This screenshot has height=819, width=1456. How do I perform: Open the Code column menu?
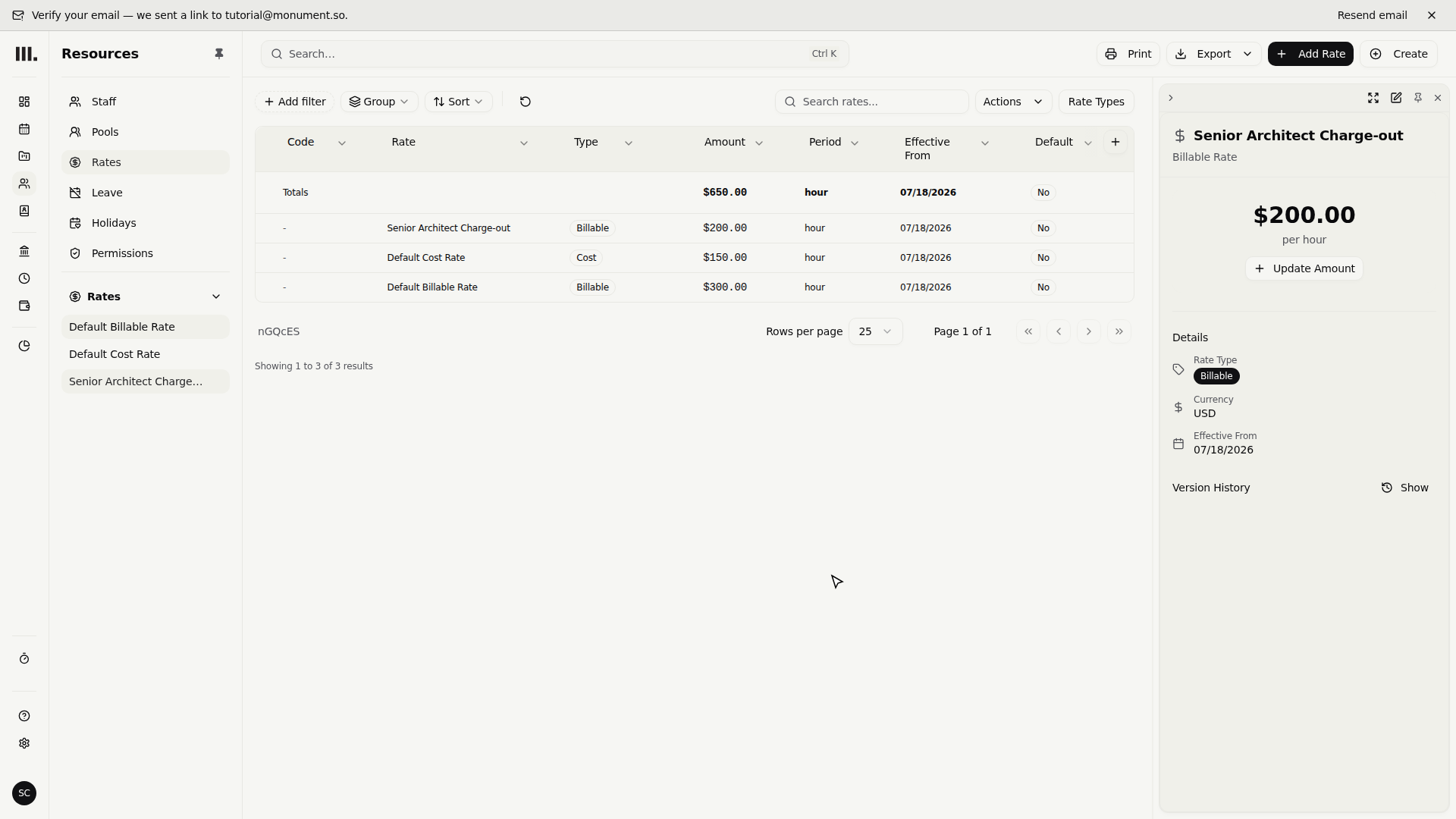click(342, 143)
